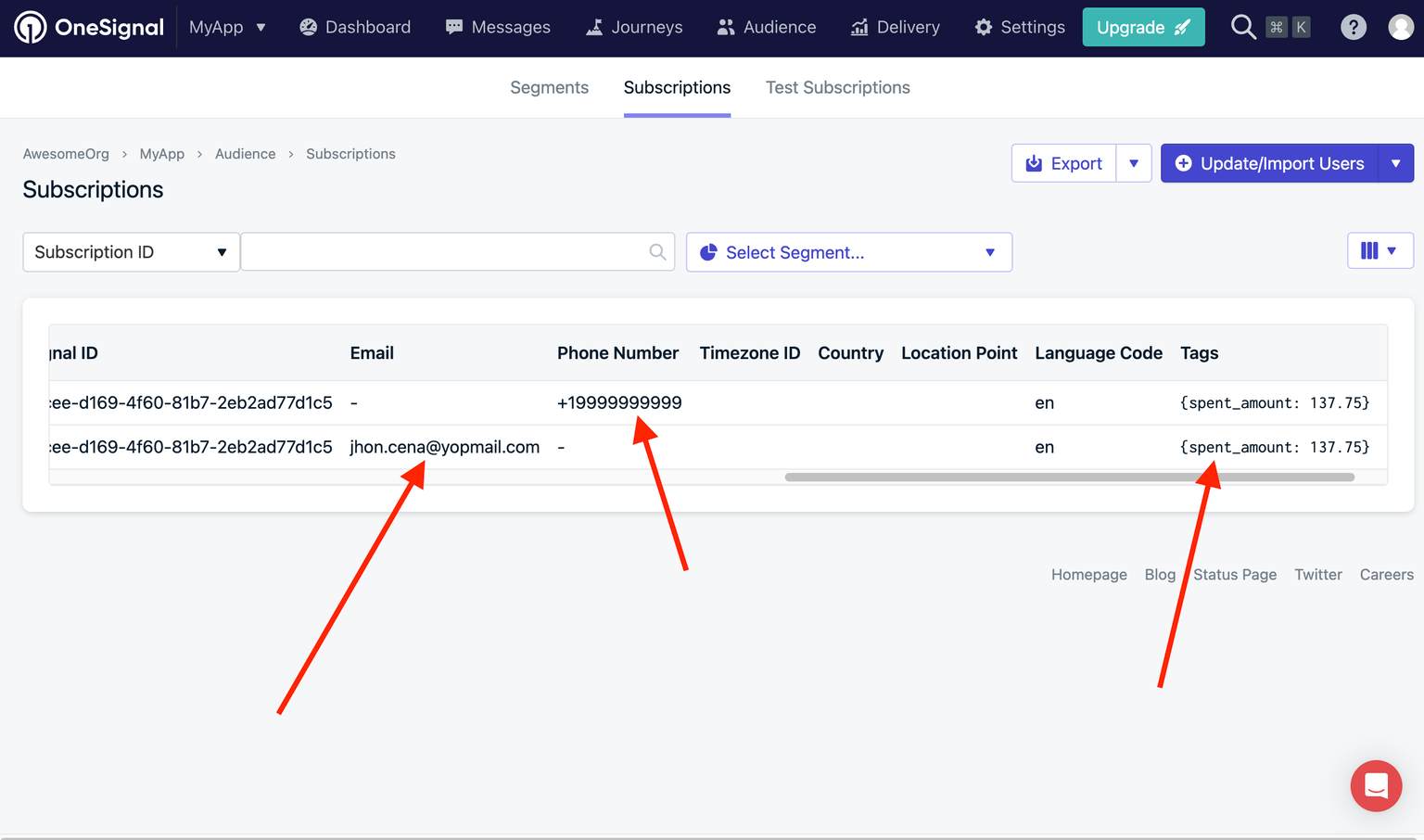Click the Update/Import Users button
Screen dimensions: 1424x840
(1270, 163)
